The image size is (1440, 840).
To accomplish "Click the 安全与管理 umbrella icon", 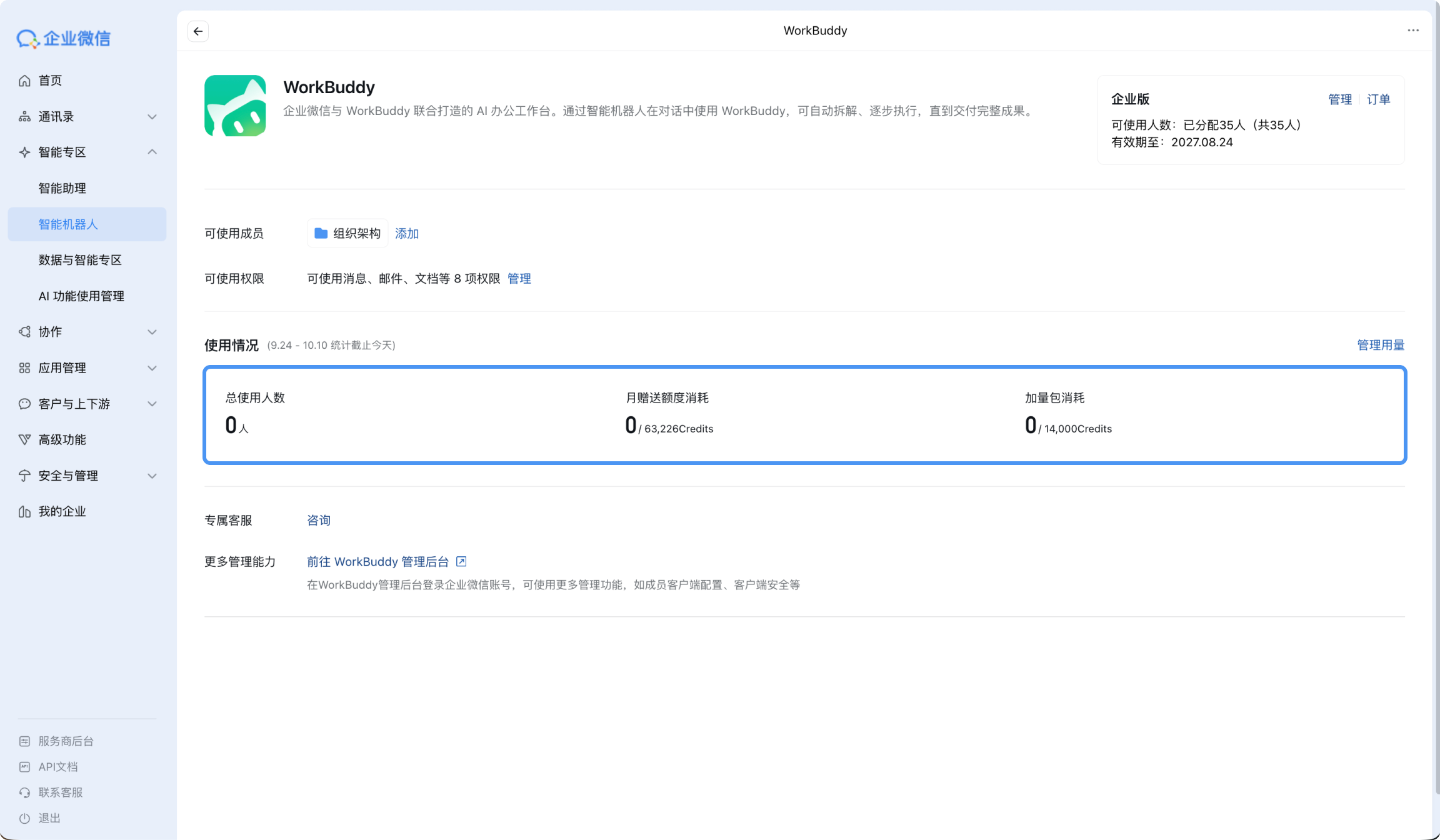I will pyautogui.click(x=25, y=476).
